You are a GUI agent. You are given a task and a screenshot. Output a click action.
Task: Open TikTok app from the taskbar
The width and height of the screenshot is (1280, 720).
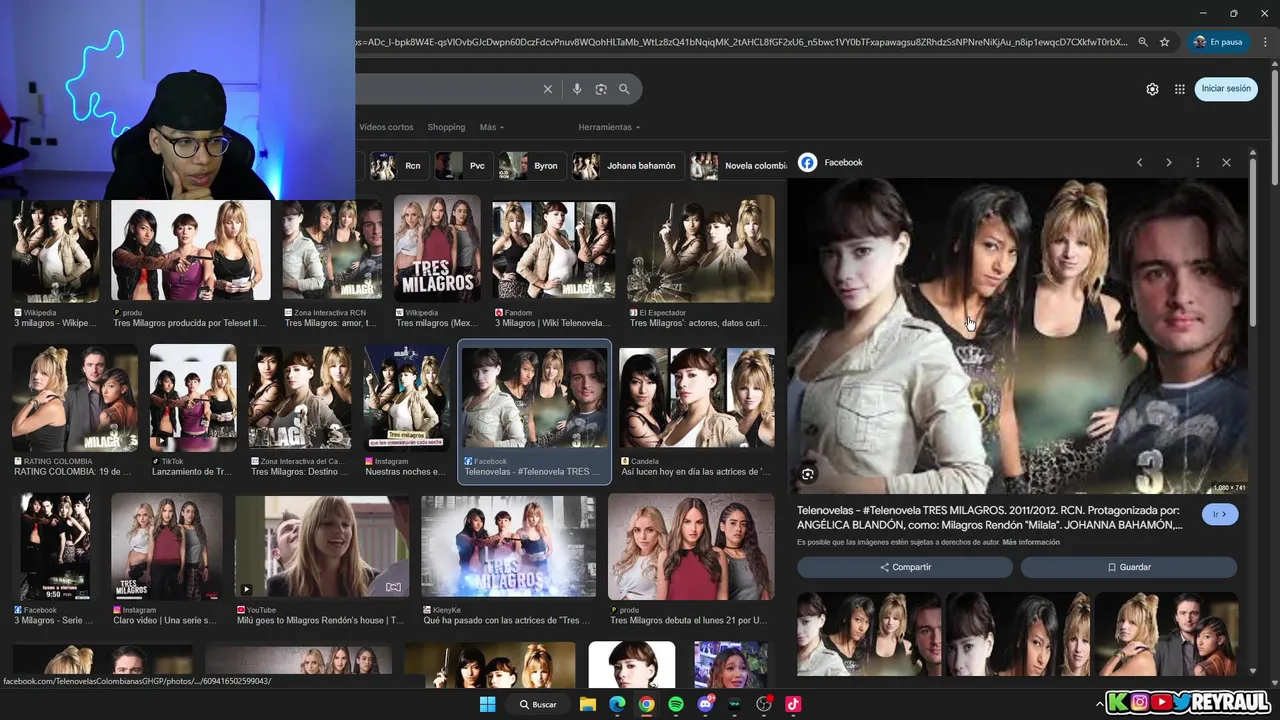tap(793, 704)
